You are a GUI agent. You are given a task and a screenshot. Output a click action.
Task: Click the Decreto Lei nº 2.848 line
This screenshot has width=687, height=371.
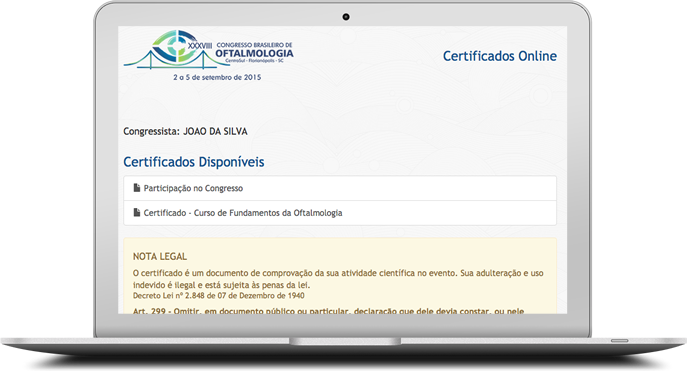point(219,296)
